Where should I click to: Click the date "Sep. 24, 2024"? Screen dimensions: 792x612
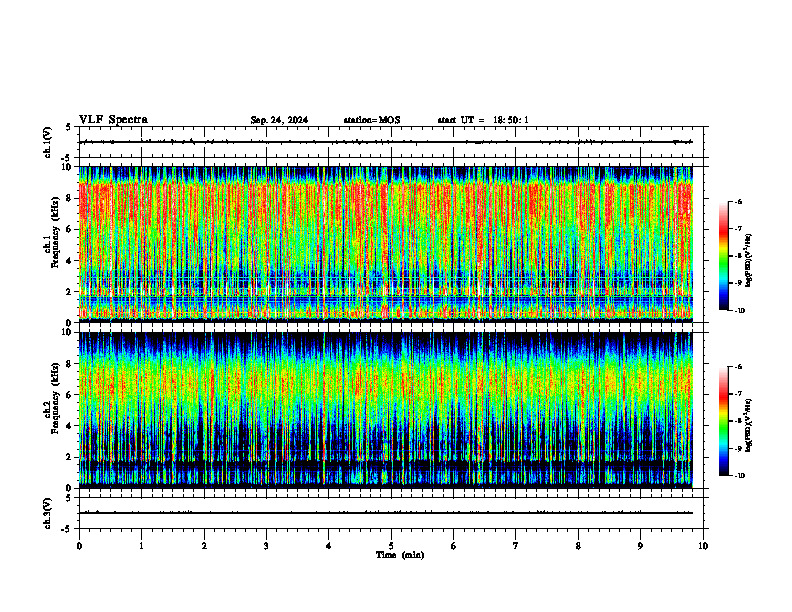(279, 120)
